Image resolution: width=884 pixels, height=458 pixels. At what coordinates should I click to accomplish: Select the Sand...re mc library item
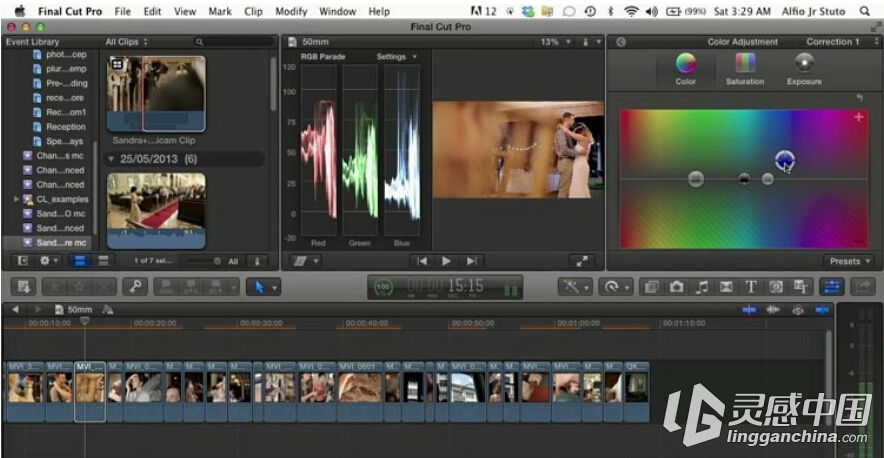coord(48,243)
